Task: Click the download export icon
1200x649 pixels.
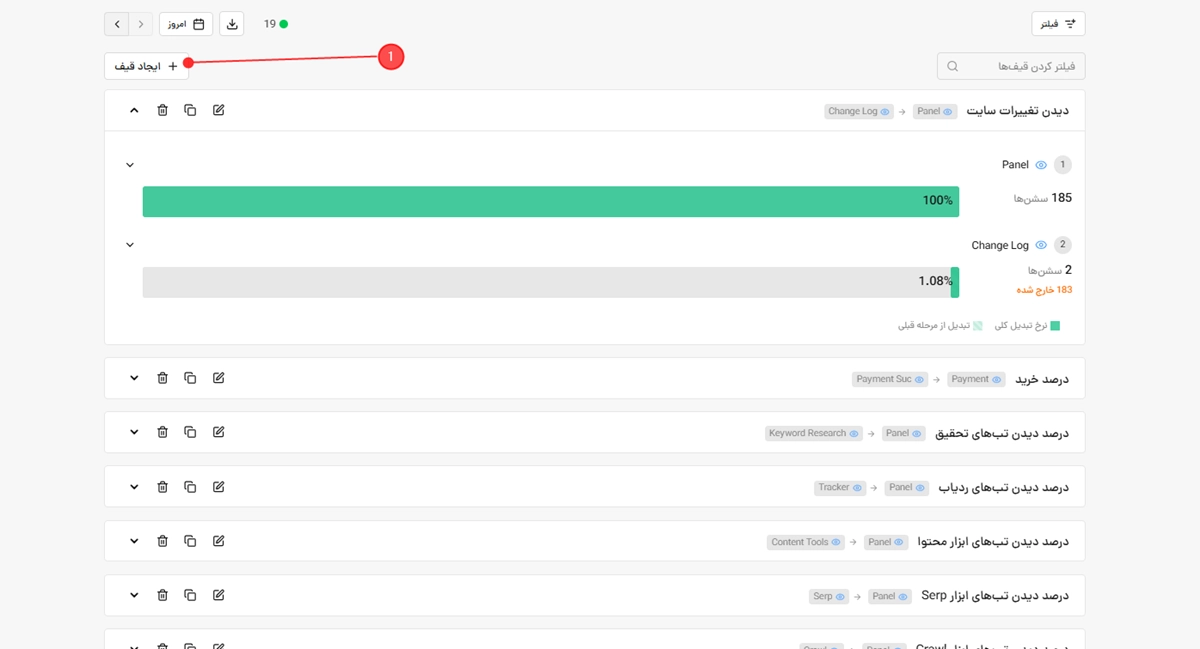Action: tap(232, 24)
